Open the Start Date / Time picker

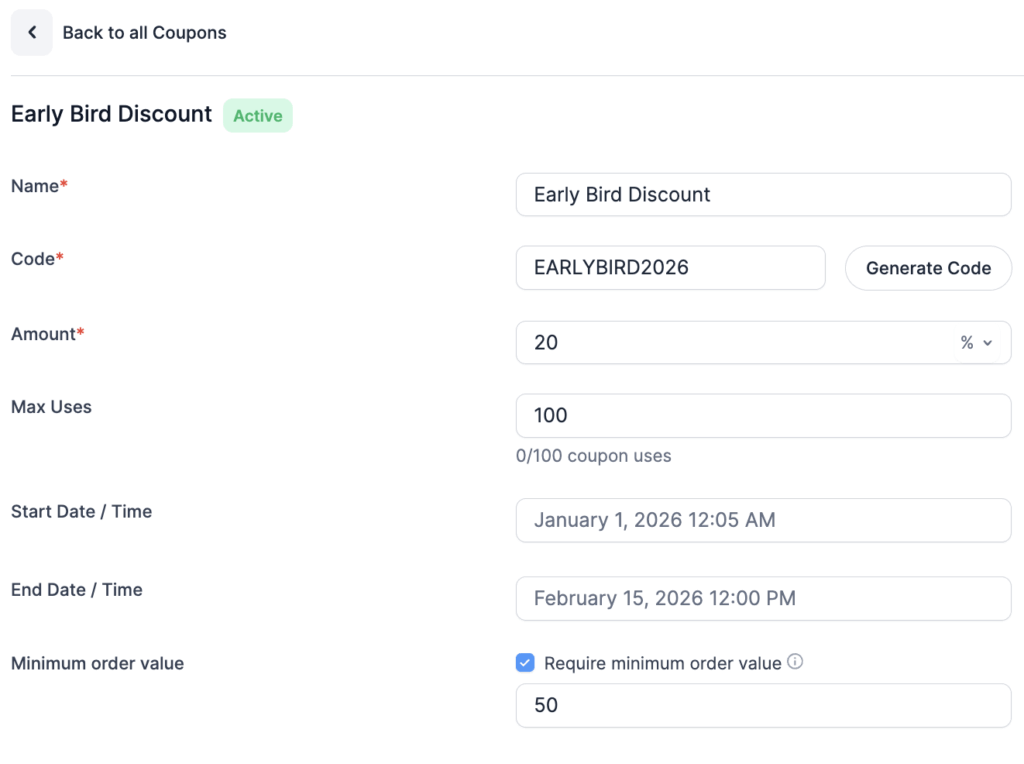[x=763, y=520]
